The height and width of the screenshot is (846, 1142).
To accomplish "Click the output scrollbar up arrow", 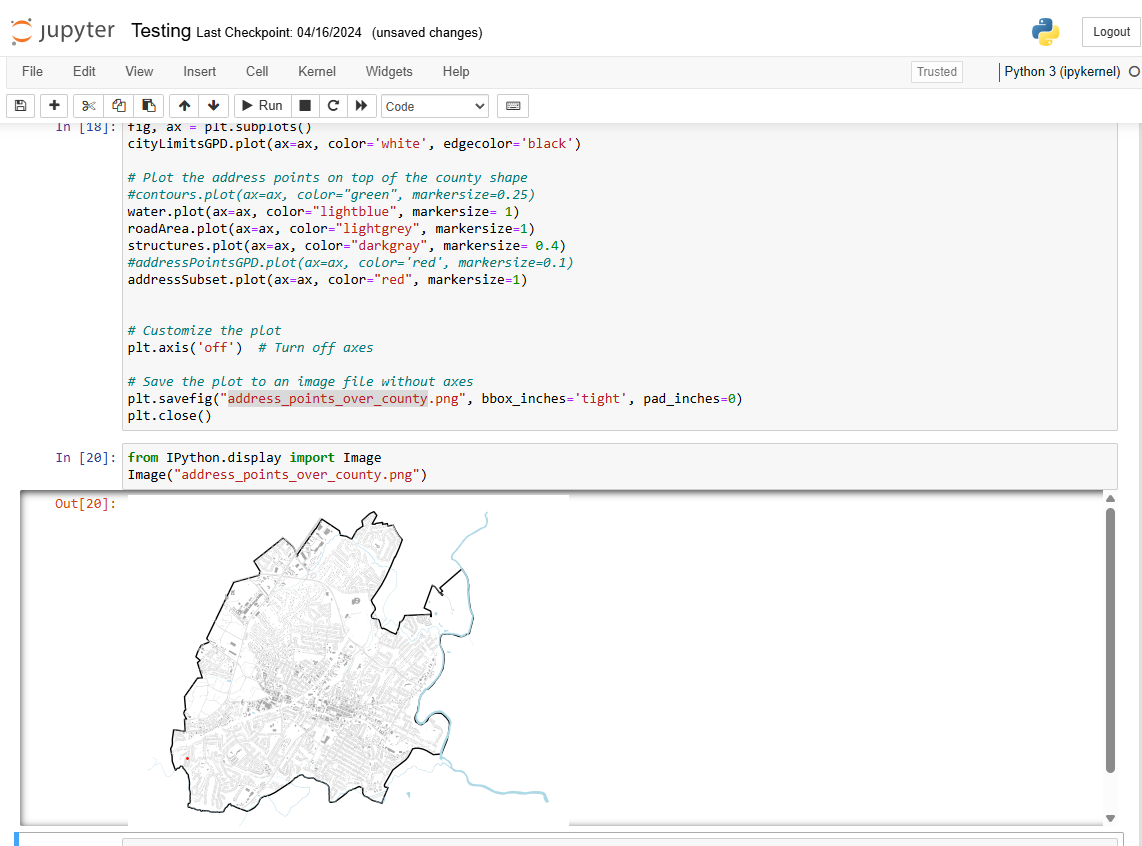I will click(1110, 499).
